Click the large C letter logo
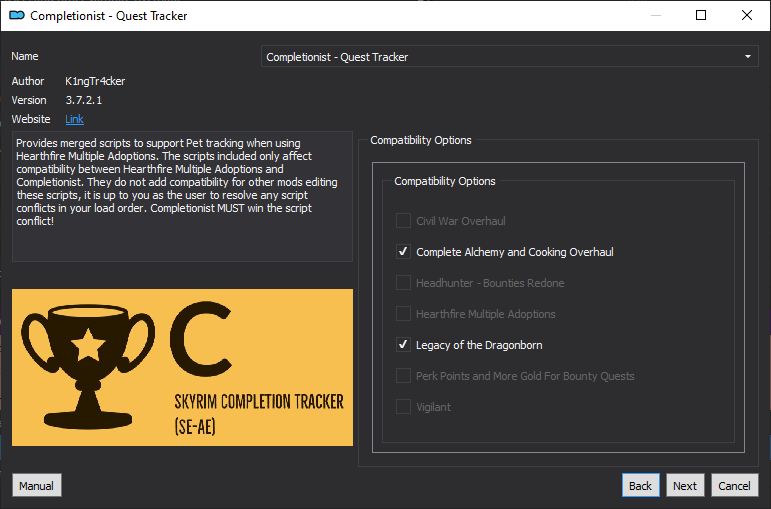 (x=201, y=339)
